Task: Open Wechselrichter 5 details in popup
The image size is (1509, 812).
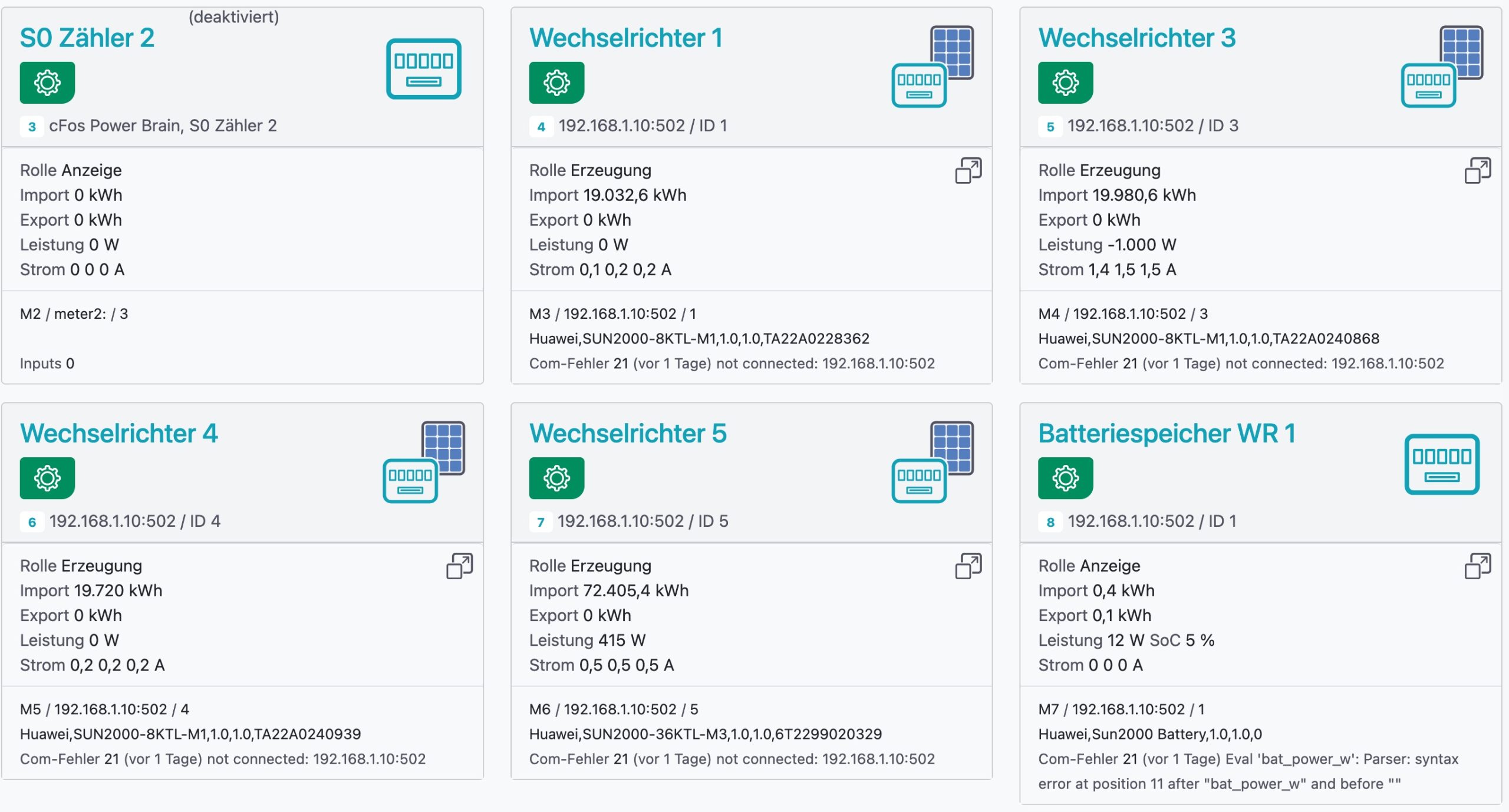Action: (x=968, y=566)
